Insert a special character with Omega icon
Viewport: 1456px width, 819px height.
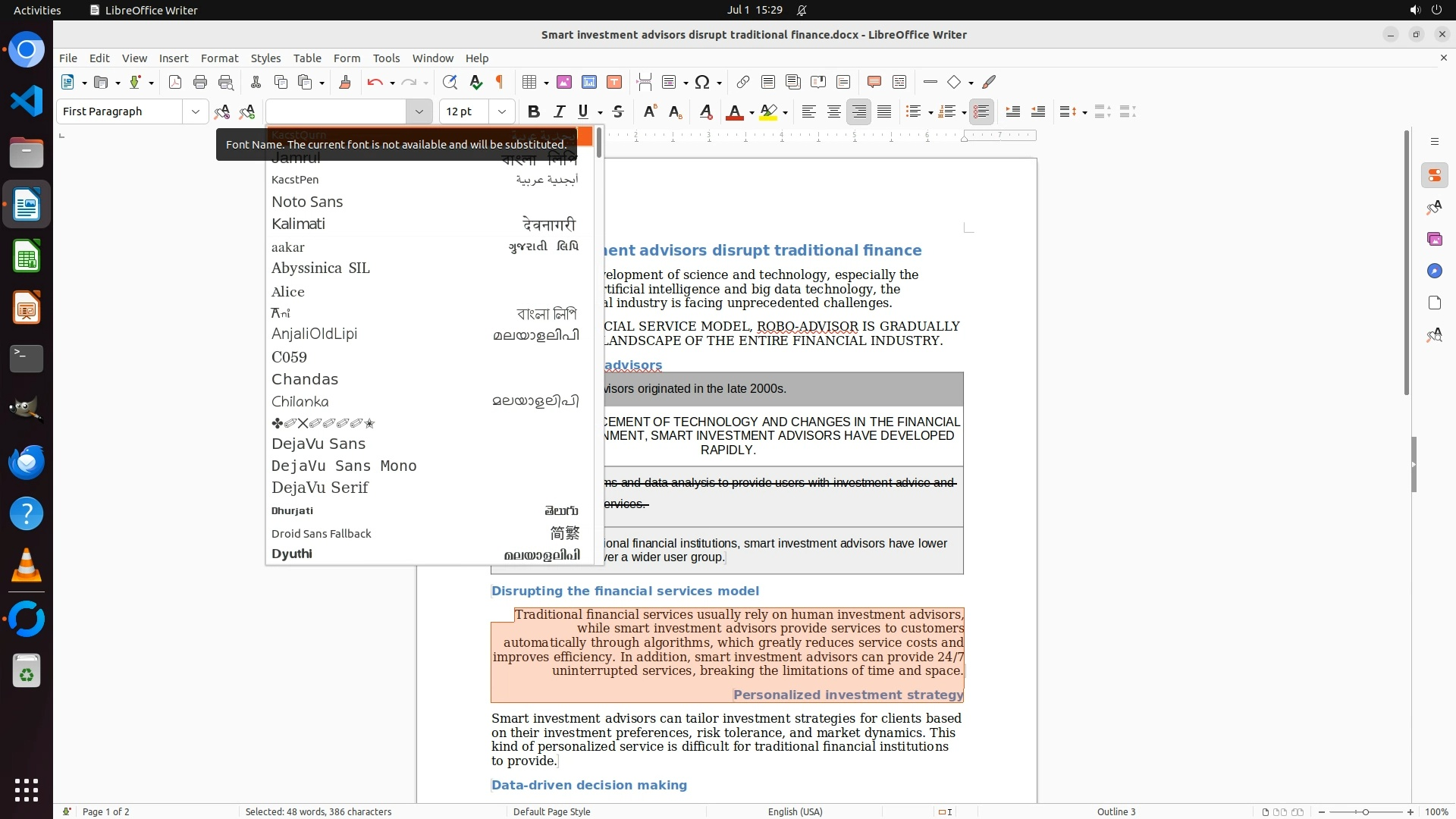702,82
